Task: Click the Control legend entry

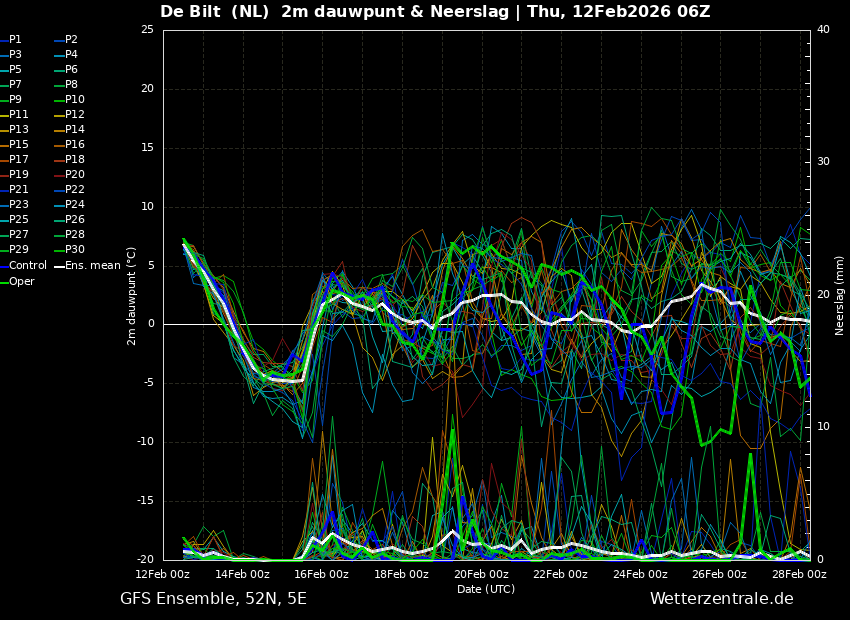Action: click(x=28, y=266)
